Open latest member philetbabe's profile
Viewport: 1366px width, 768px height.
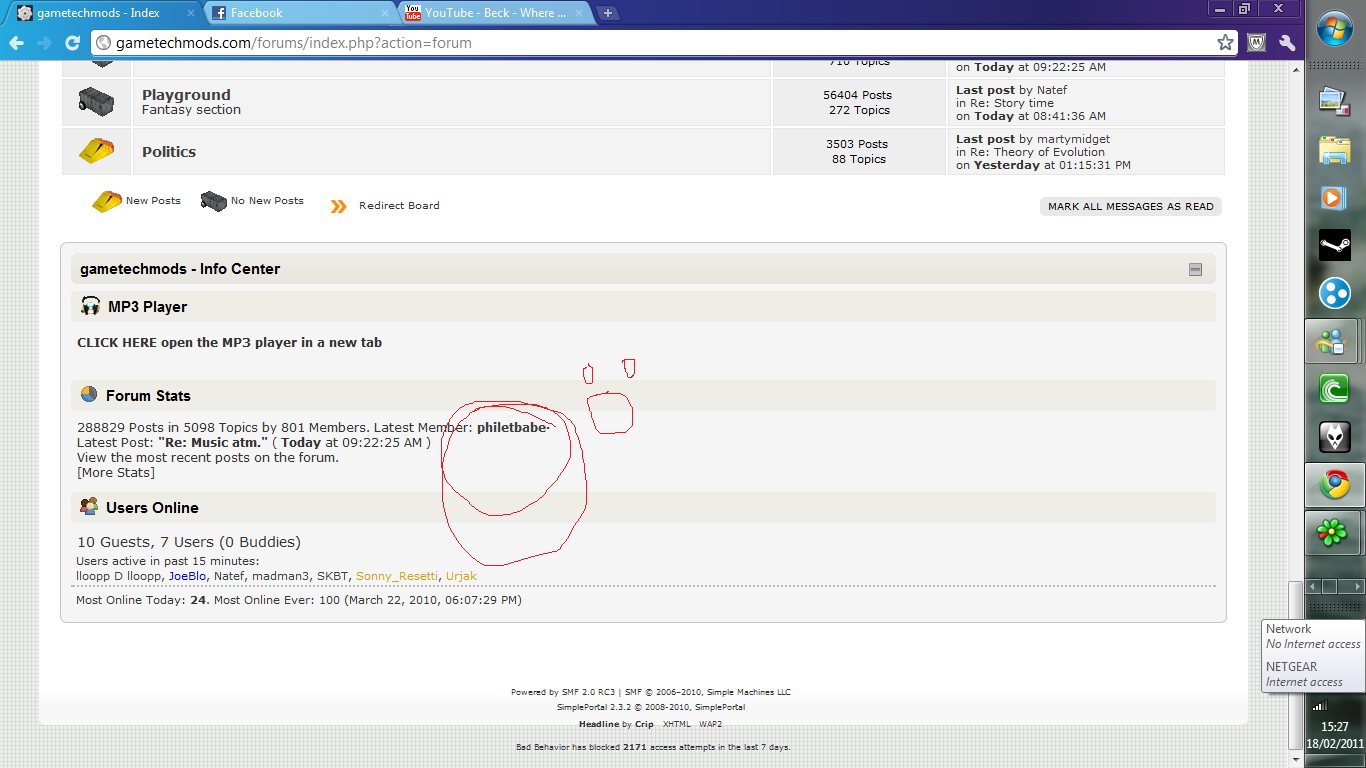click(x=512, y=427)
